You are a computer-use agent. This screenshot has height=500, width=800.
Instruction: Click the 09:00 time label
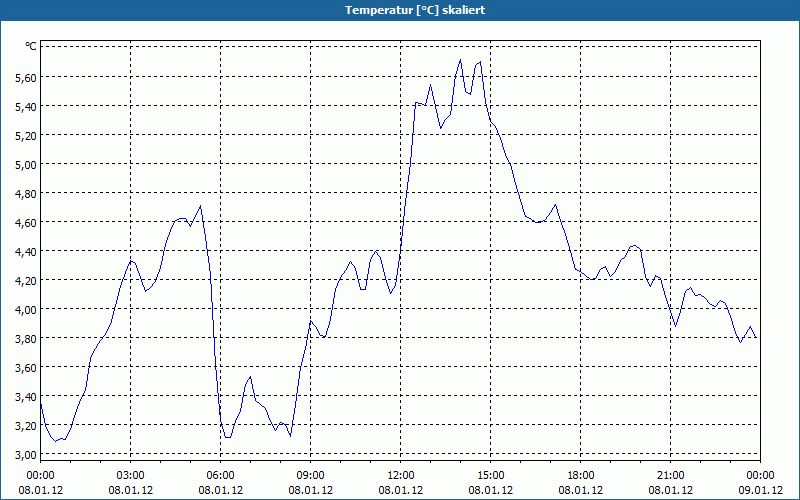point(311,476)
